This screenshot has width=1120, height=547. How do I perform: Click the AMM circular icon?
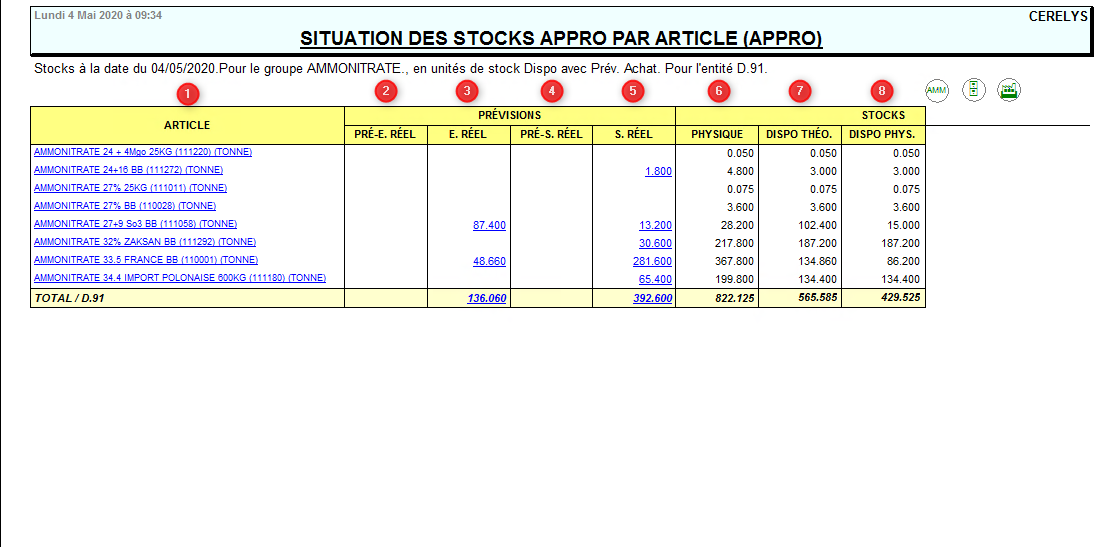click(x=937, y=91)
